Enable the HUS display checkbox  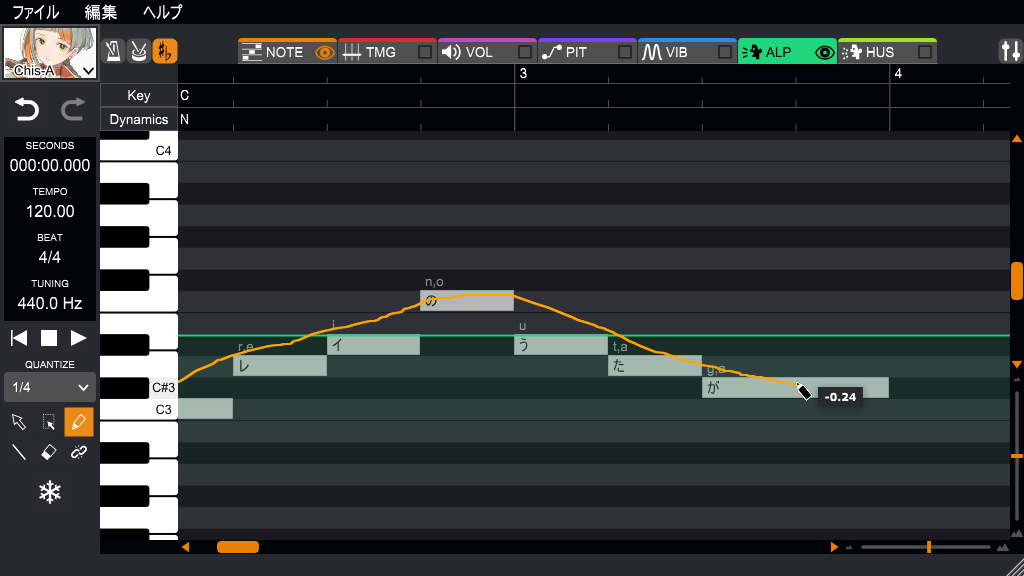click(925, 52)
